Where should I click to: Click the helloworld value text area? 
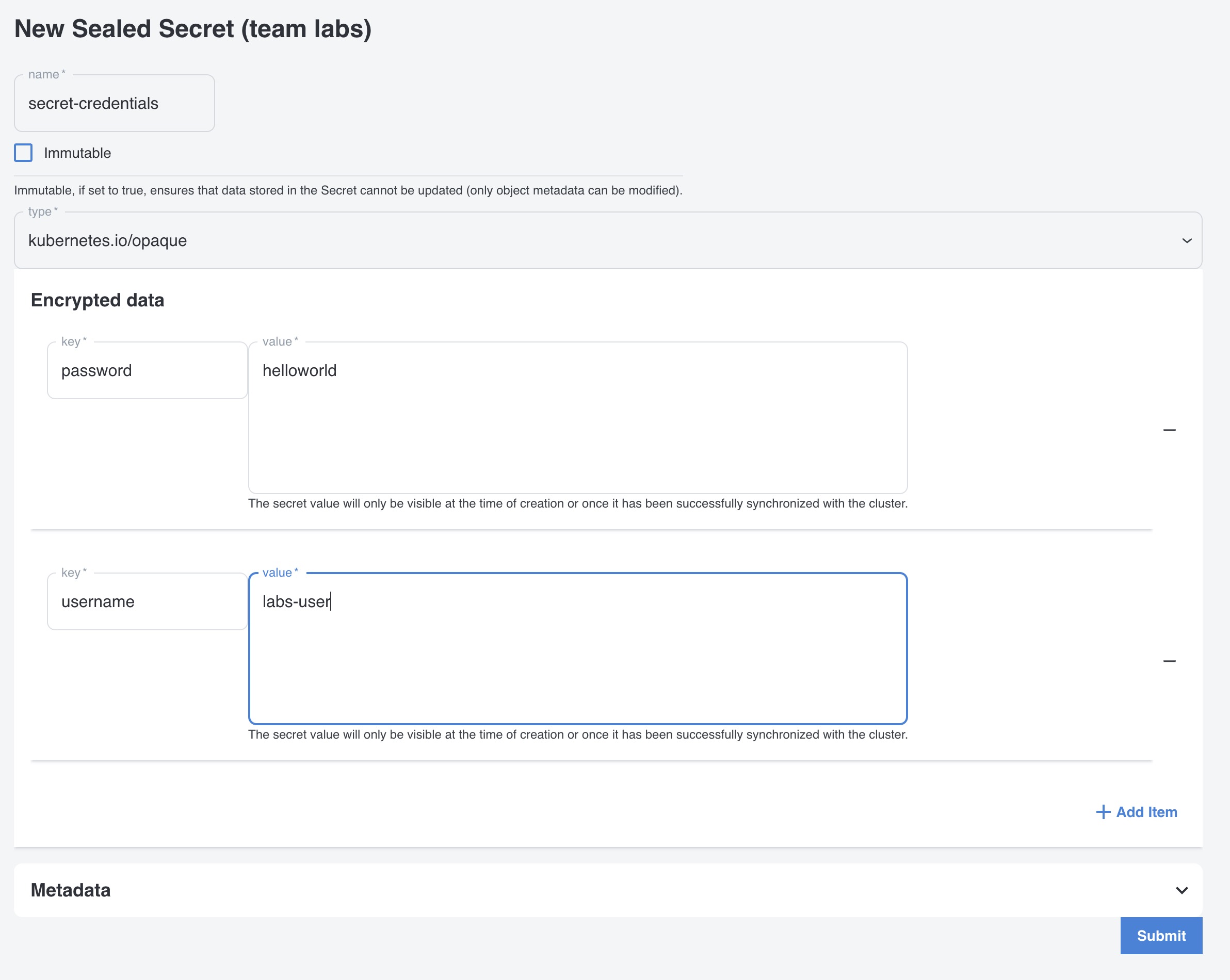[577, 418]
